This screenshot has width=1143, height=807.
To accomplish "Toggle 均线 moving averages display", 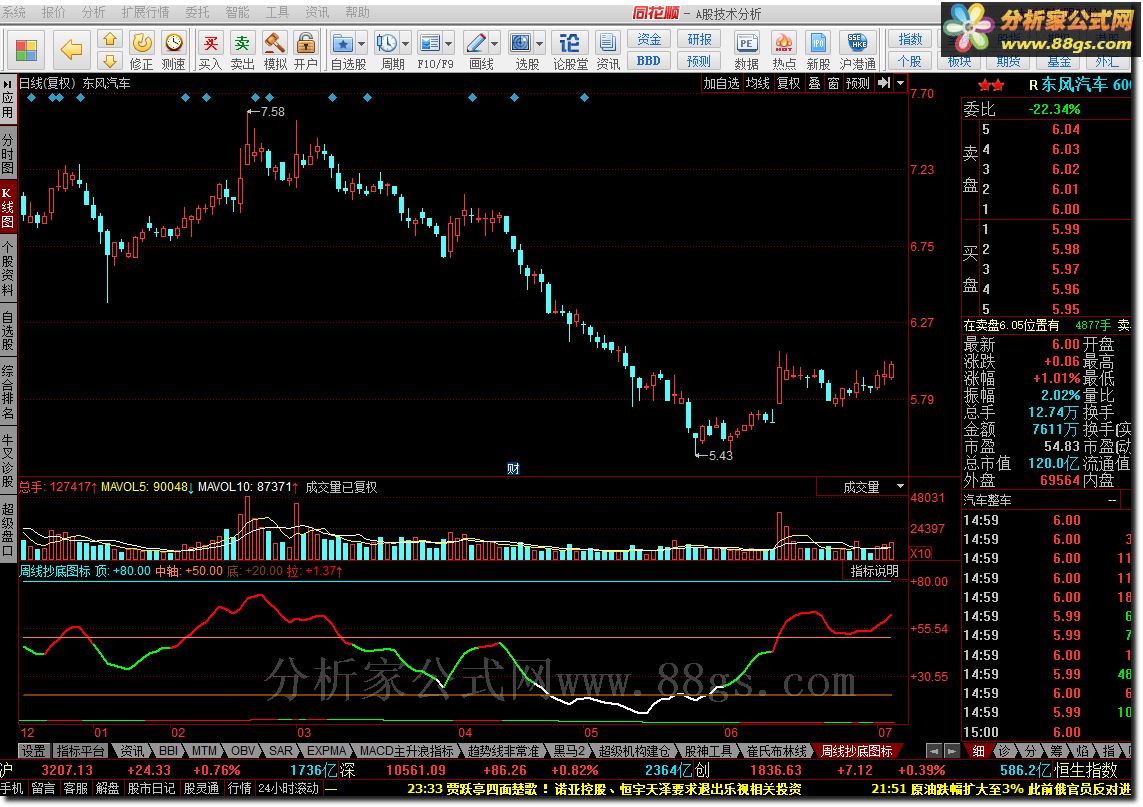I will (758, 83).
